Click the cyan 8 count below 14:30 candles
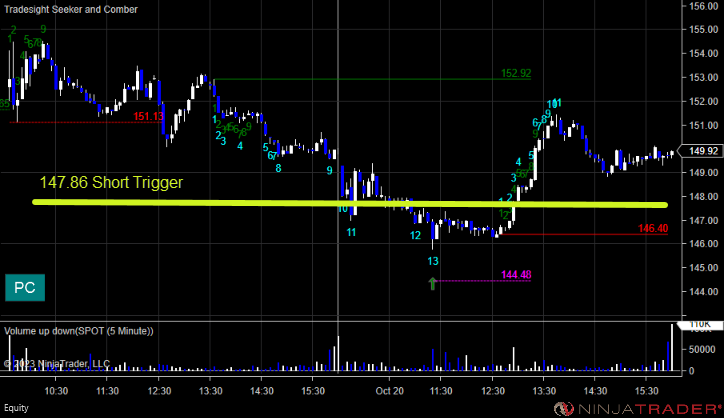This screenshot has height=418, width=724. (278, 169)
